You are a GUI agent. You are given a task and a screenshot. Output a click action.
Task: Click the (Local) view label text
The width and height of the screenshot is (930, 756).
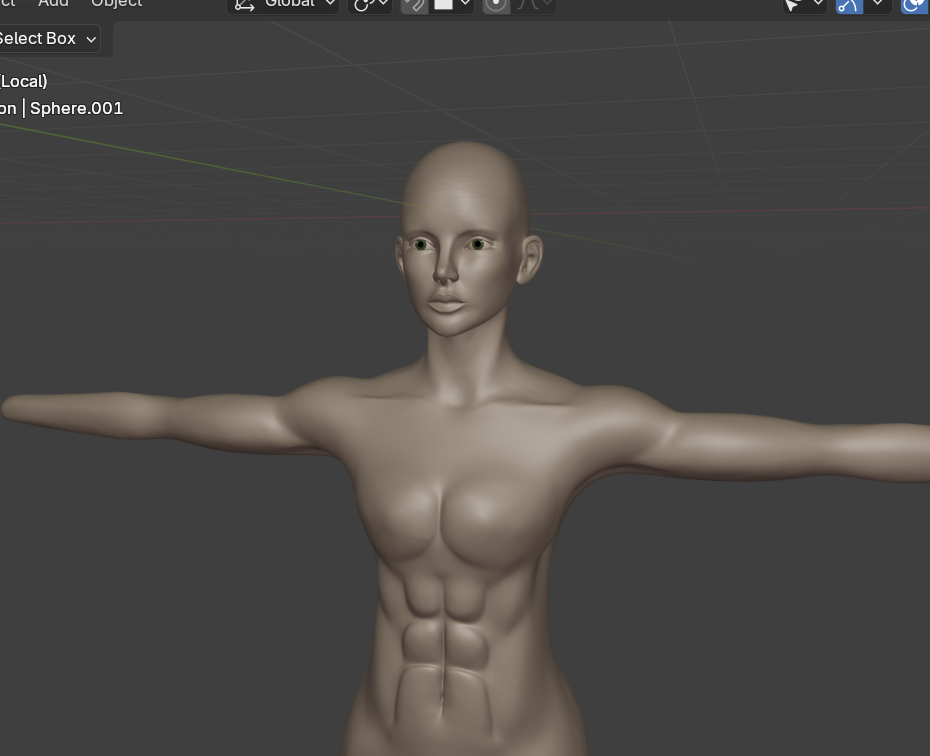(x=24, y=81)
